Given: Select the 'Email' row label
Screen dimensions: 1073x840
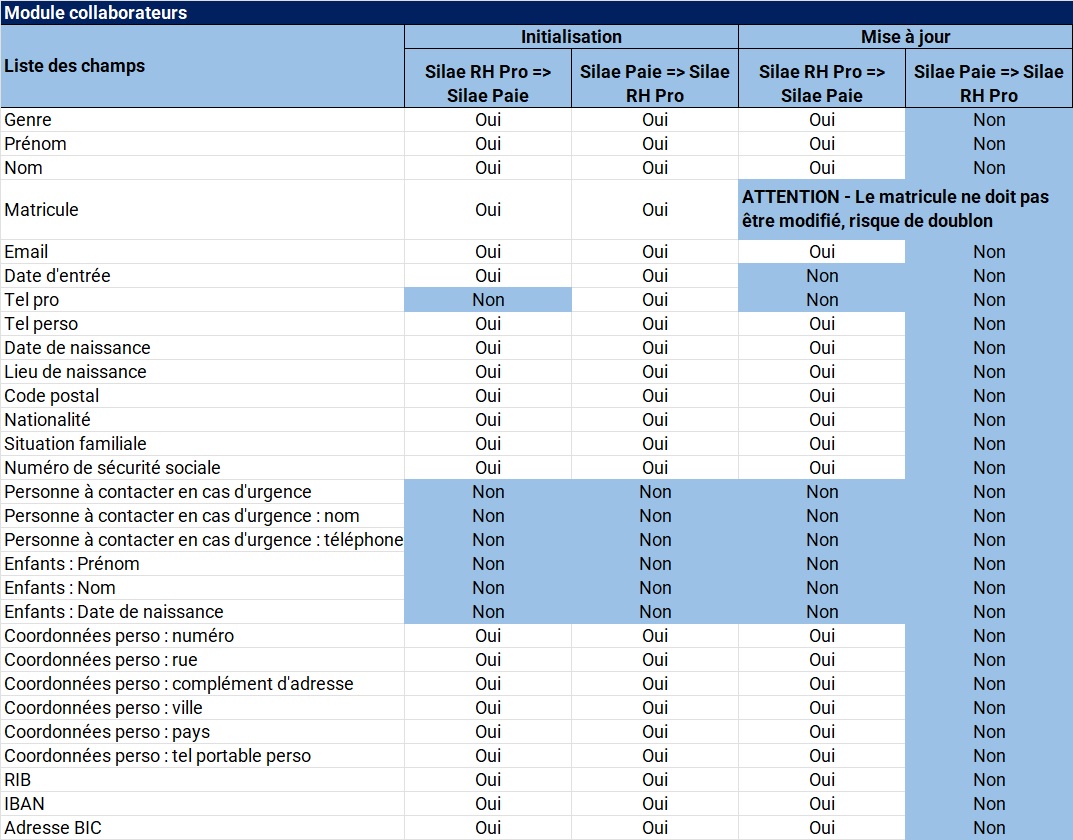Looking at the screenshot, I should pos(26,252).
